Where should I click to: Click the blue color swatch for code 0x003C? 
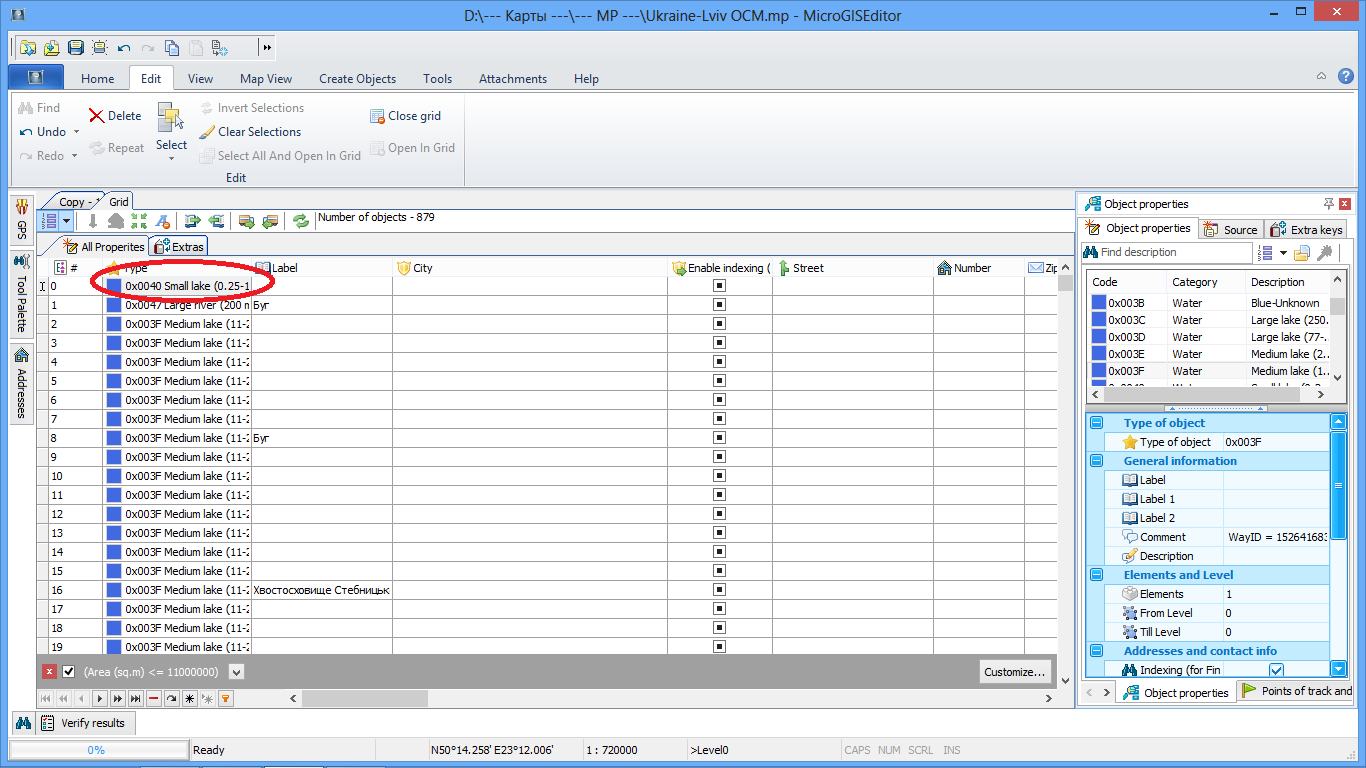(x=1098, y=320)
